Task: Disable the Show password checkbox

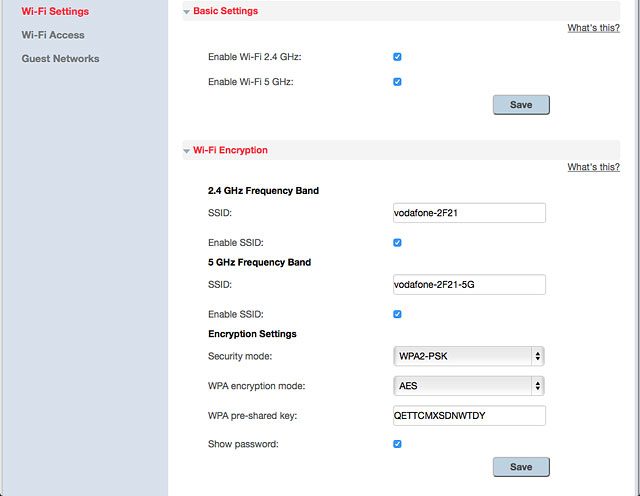Action: (x=397, y=444)
